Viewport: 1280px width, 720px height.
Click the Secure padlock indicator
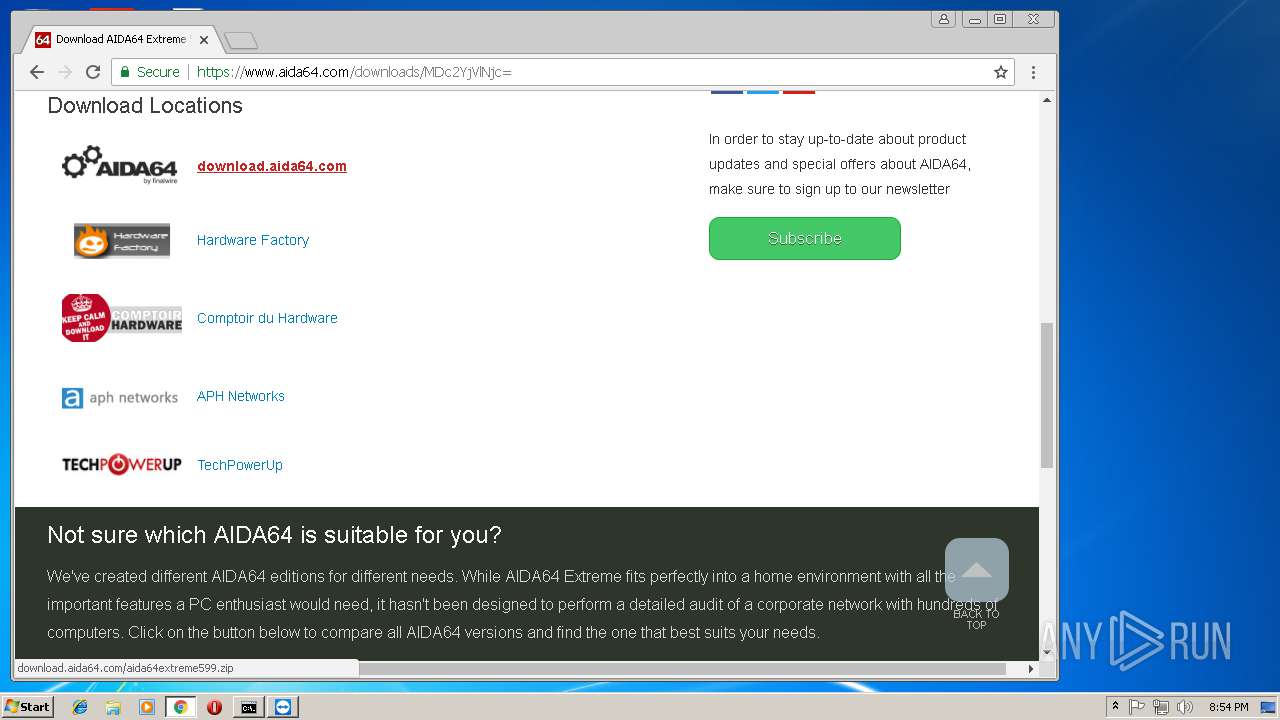pyautogui.click(x=150, y=72)
